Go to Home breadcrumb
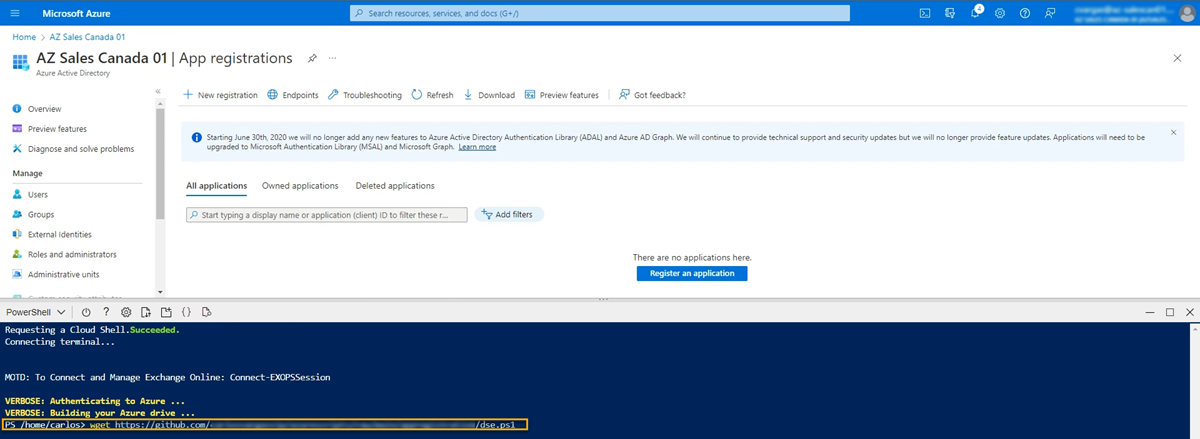The width and height of the screenshot is (1200, 439). tap(24, 37)
